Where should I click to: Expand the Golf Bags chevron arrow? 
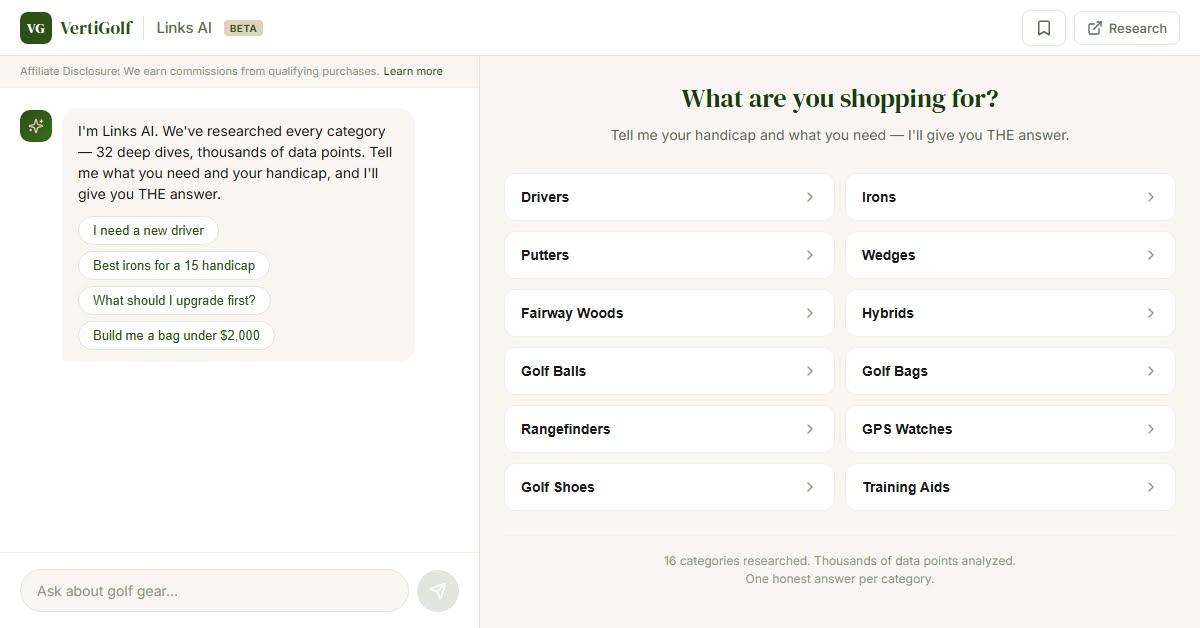pyautogui.click(x=1151, y=371)
